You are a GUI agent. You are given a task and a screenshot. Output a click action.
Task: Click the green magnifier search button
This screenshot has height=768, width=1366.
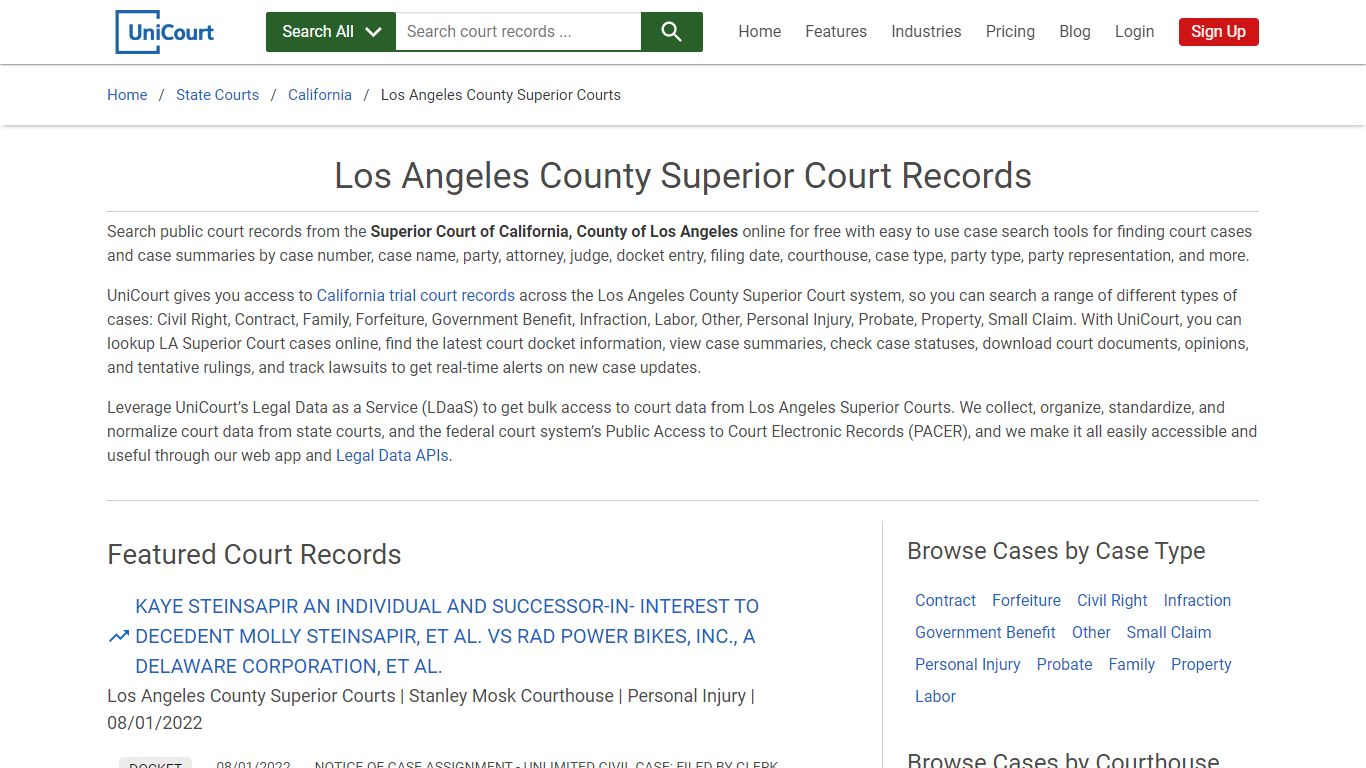pos(671,32)
